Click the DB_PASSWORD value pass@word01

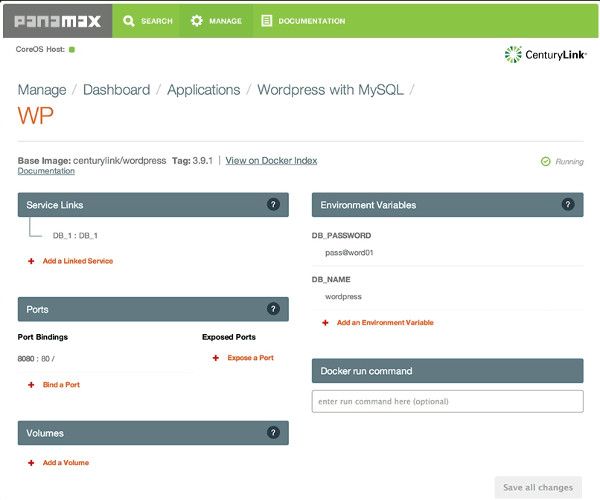(x=349, y=252)
